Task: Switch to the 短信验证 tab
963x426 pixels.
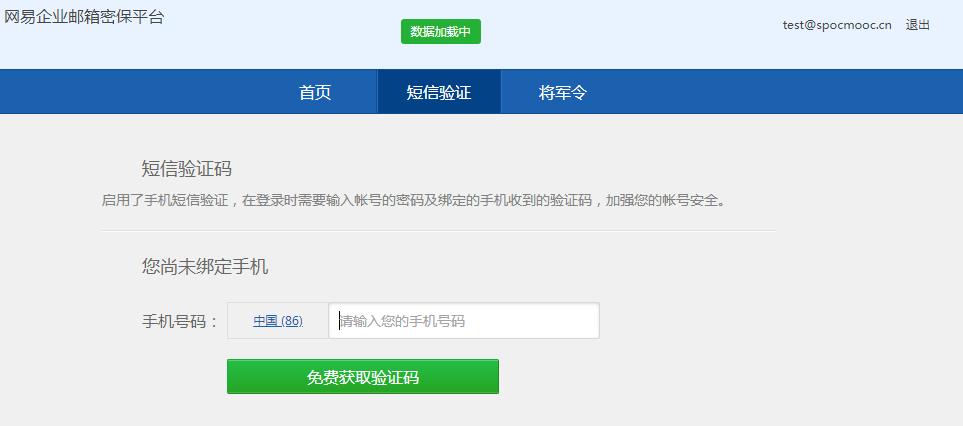Action: tap(438, 93)
